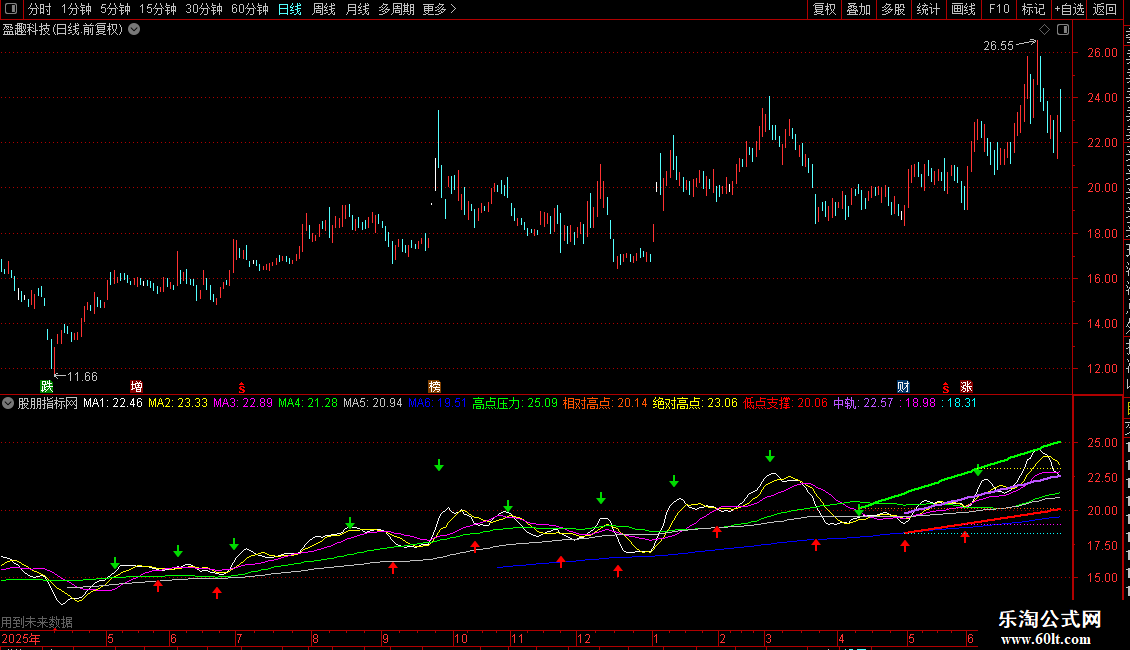Select the 5分钟 period tab
The height and width of the screenshot is (650, 1130).
click(x=115, y=9)
